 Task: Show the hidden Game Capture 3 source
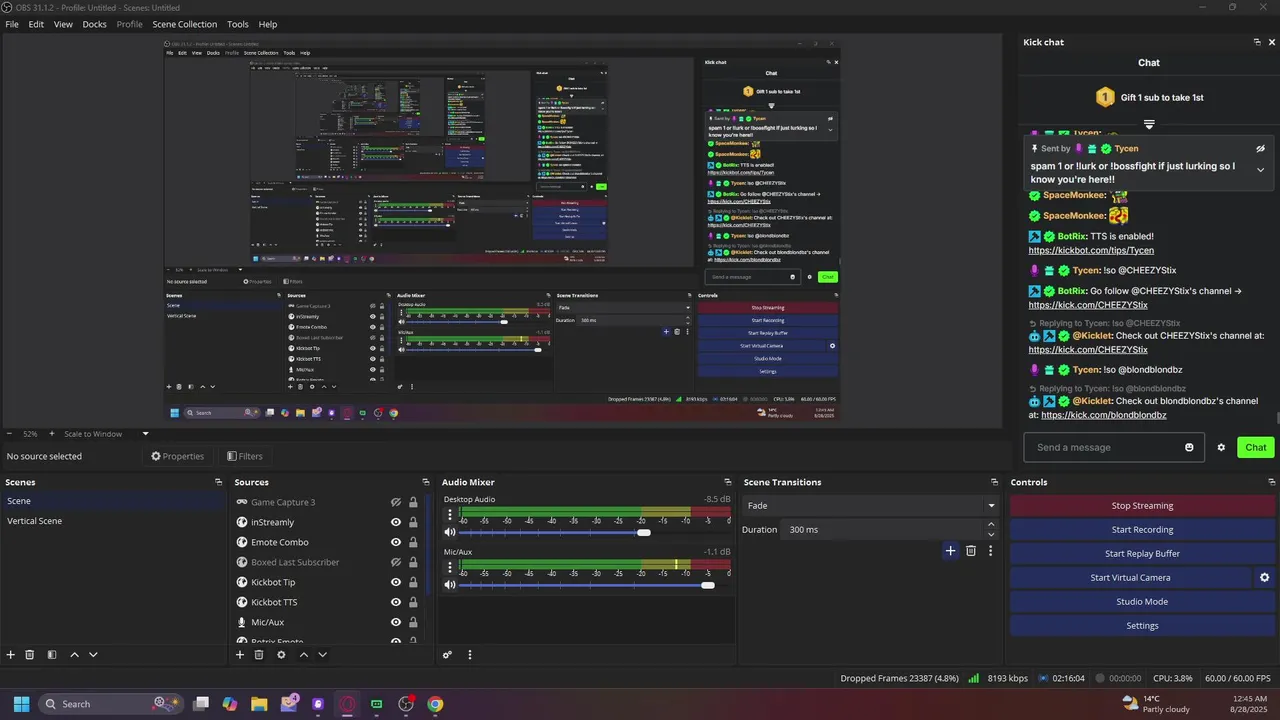(x=396, y=502)
